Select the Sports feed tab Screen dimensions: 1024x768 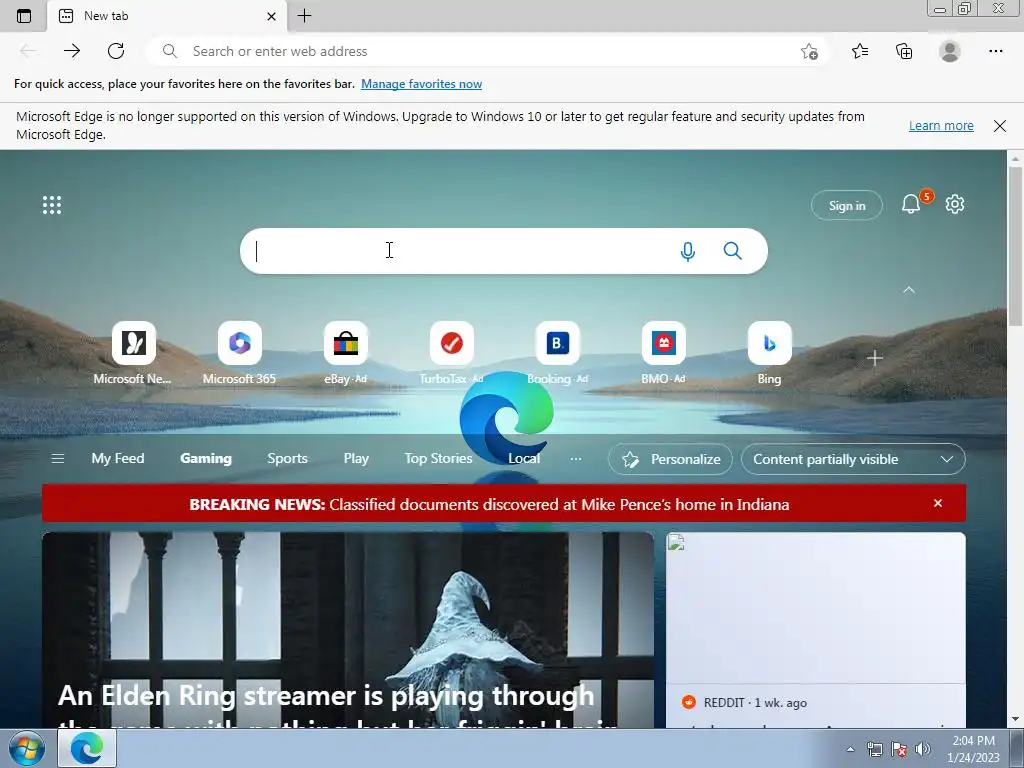point(287,458)
